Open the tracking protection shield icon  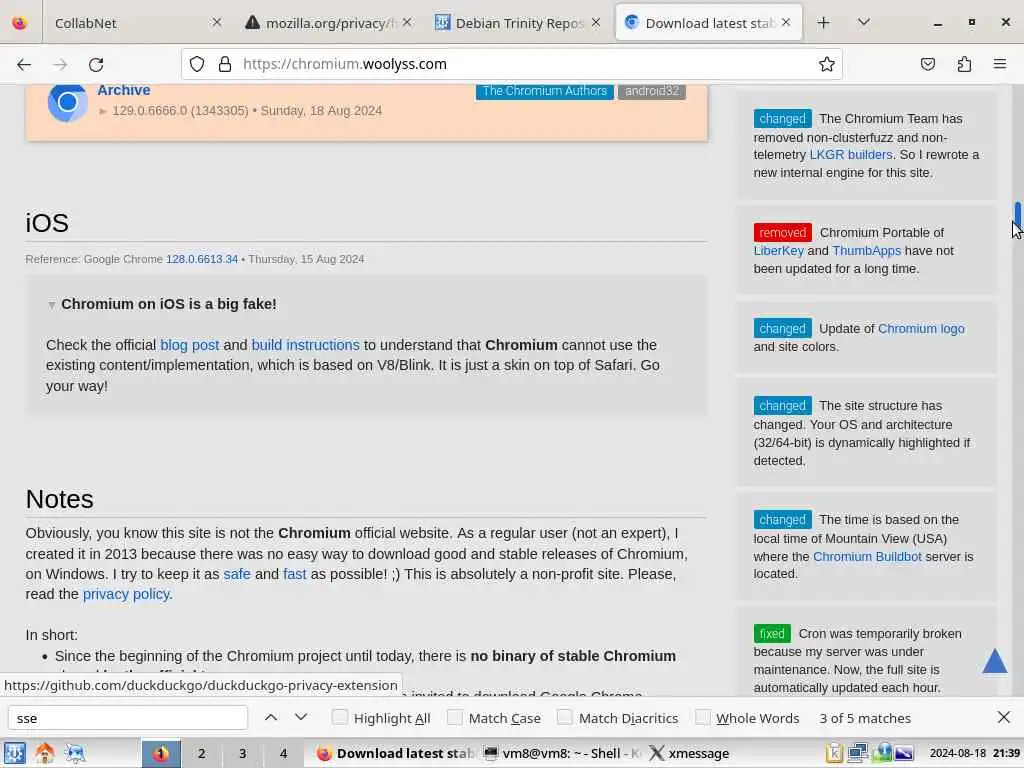coord(197,64)
